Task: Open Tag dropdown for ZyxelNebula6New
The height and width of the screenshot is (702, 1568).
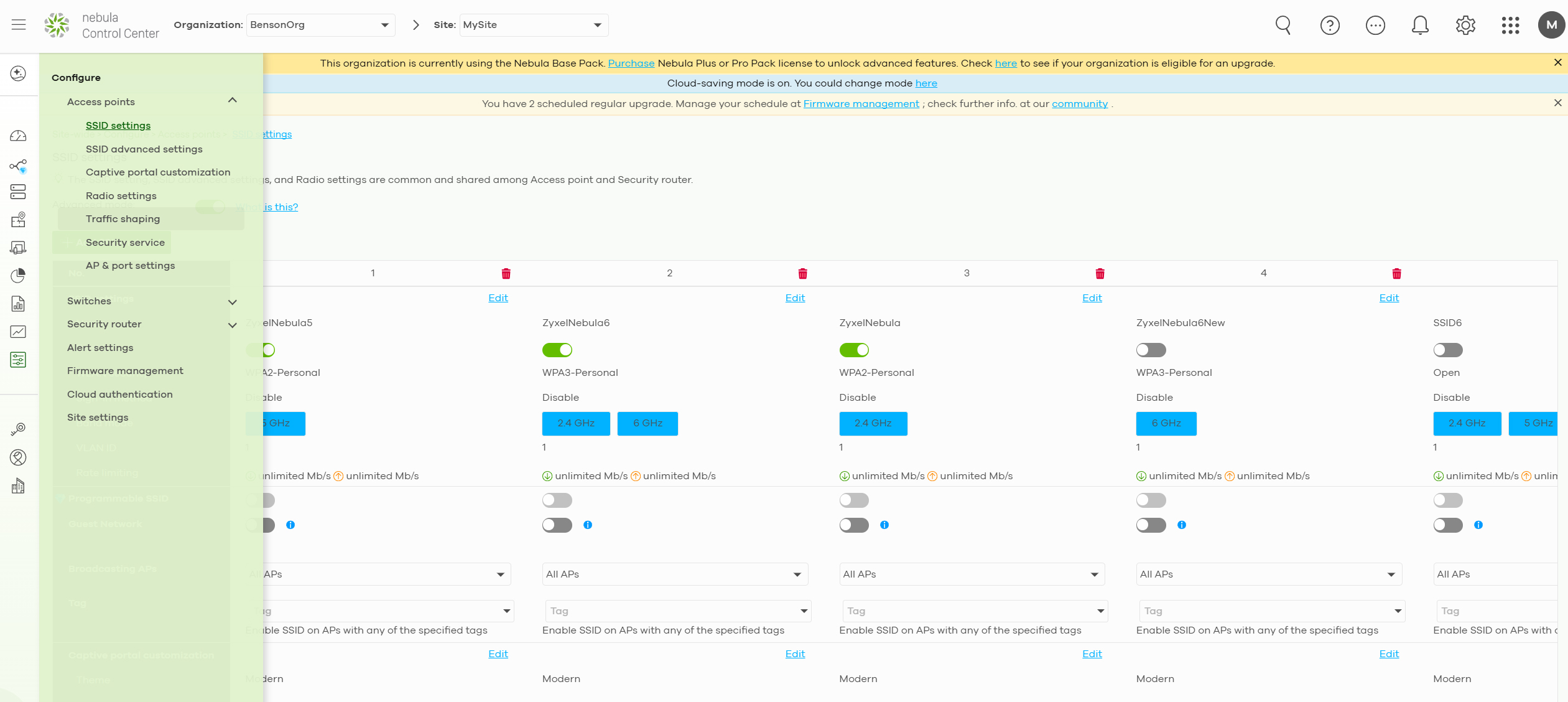Action: (x=1272, y=611)
